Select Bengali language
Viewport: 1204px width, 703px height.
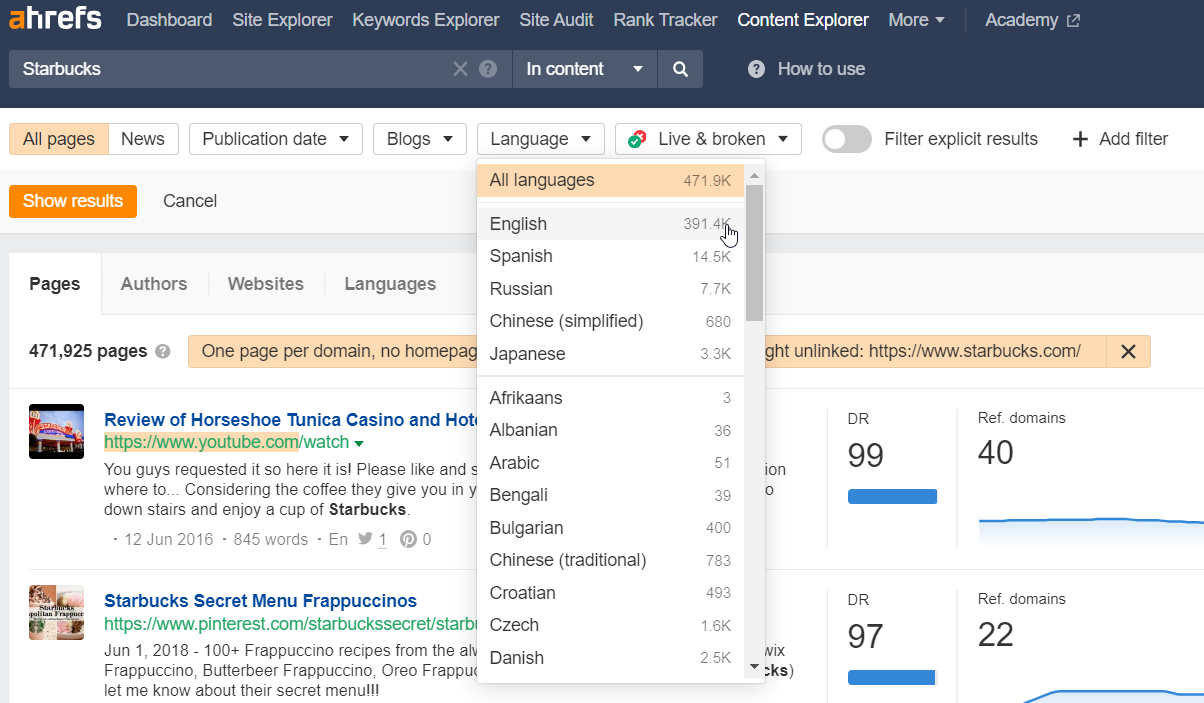[611, 495]
